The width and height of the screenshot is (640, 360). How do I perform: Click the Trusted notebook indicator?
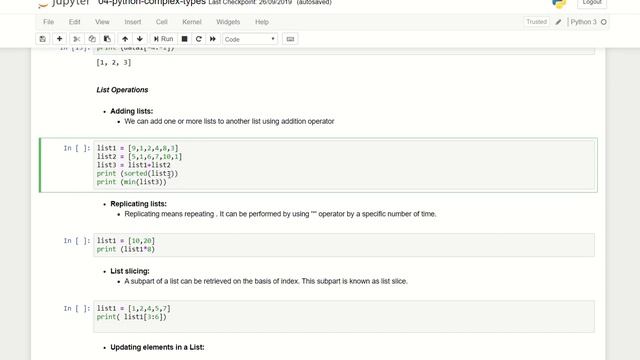click(536, 22)
